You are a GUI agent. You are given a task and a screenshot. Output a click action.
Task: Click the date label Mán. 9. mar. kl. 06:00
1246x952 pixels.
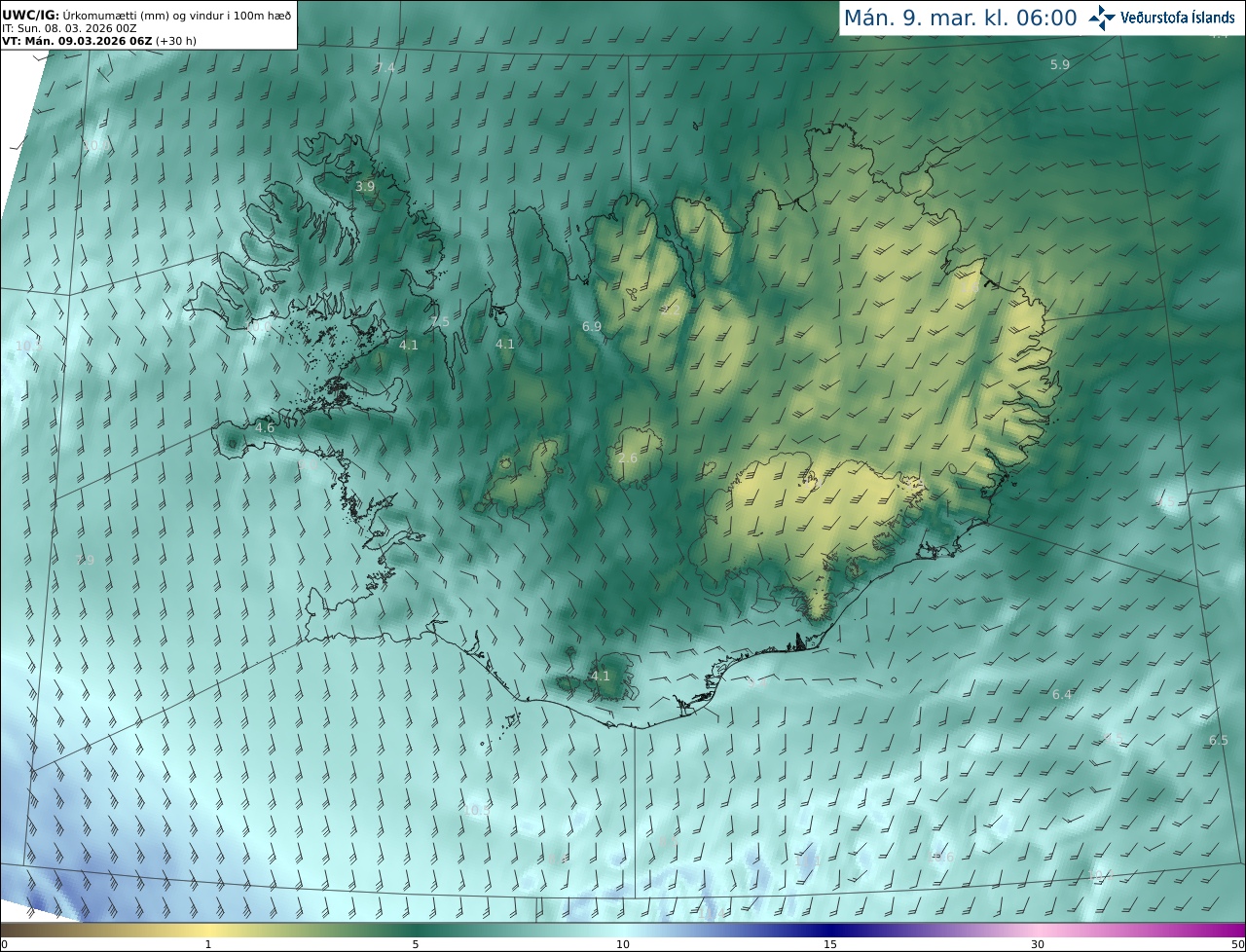[x=960, y=18]
